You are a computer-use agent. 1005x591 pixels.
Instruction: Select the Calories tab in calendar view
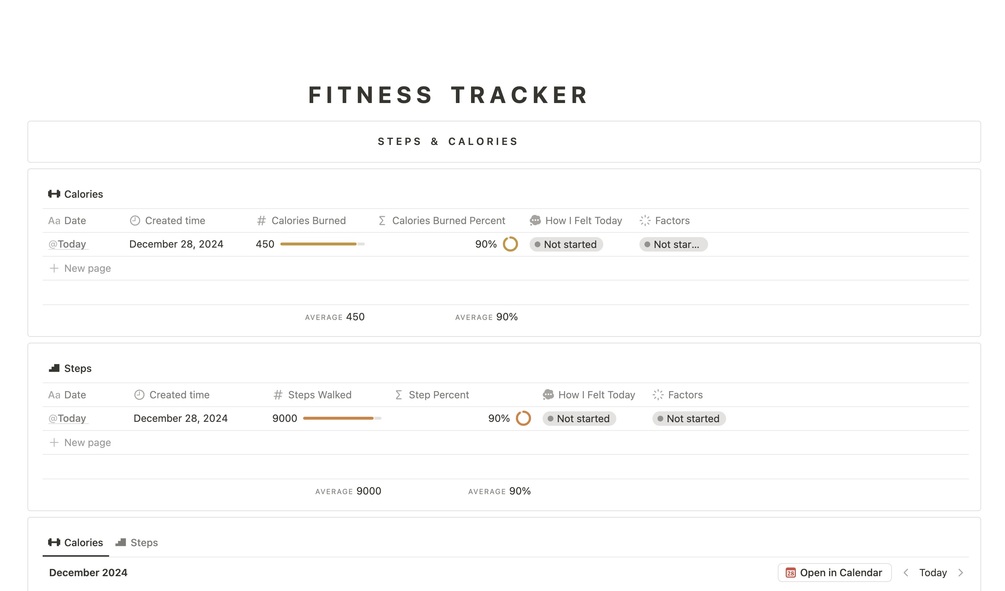point(76,543)
